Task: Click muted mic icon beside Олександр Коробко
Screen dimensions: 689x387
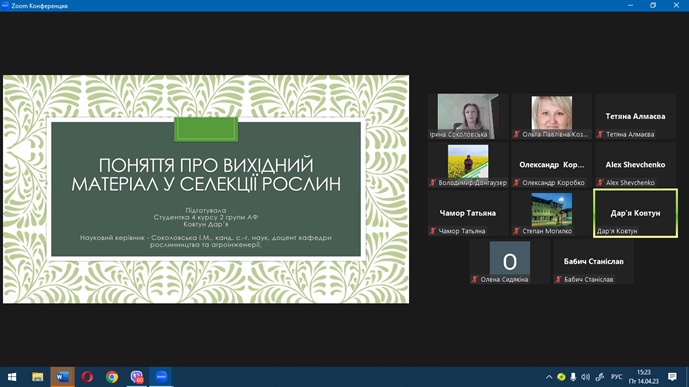Action: coord(517,183)
